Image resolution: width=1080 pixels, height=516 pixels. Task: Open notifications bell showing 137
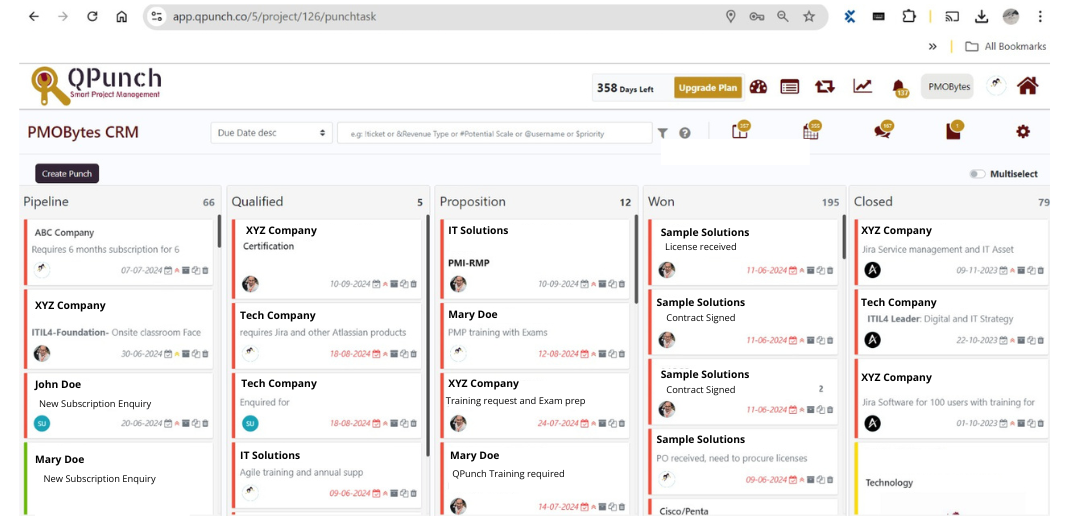point(899,87)
